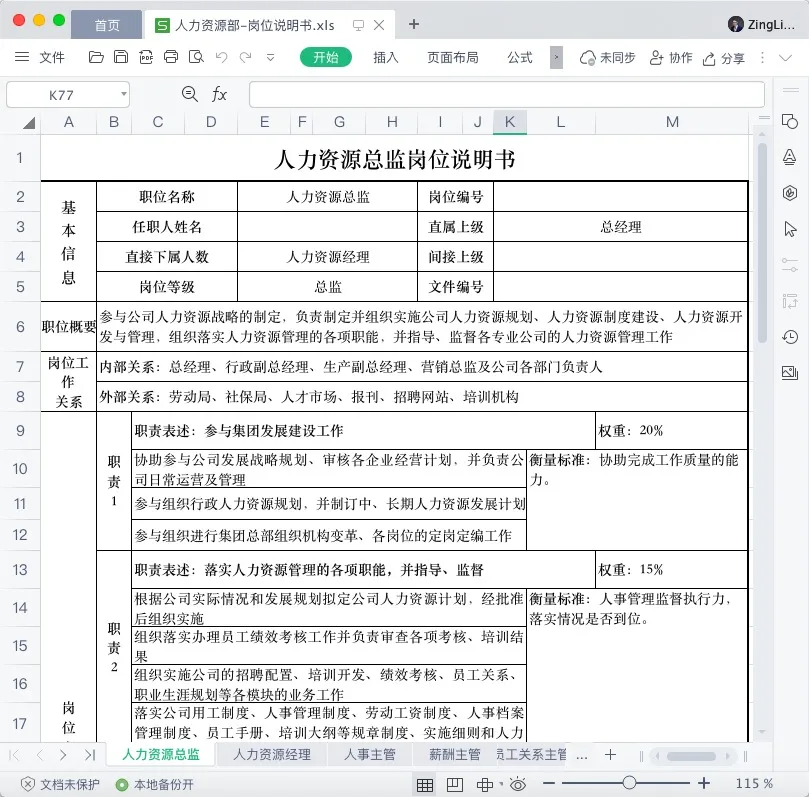Image resolution: width=809 pixels, height=797 pixels.
Task: Close the 人力资源部-岗位说明书.xls tab
Action: 379,25
